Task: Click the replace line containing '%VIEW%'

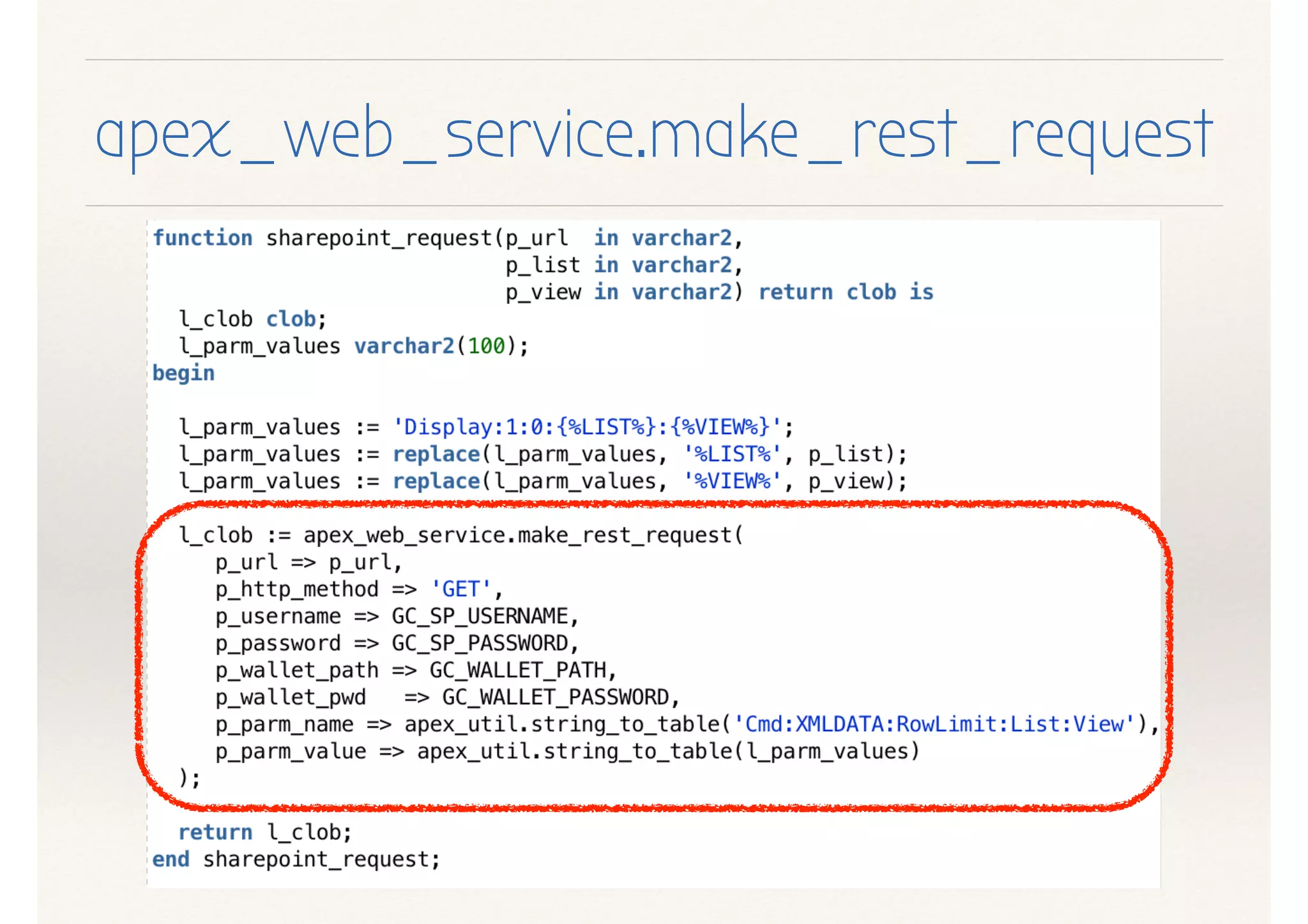Action: click(x=542, y=481)
